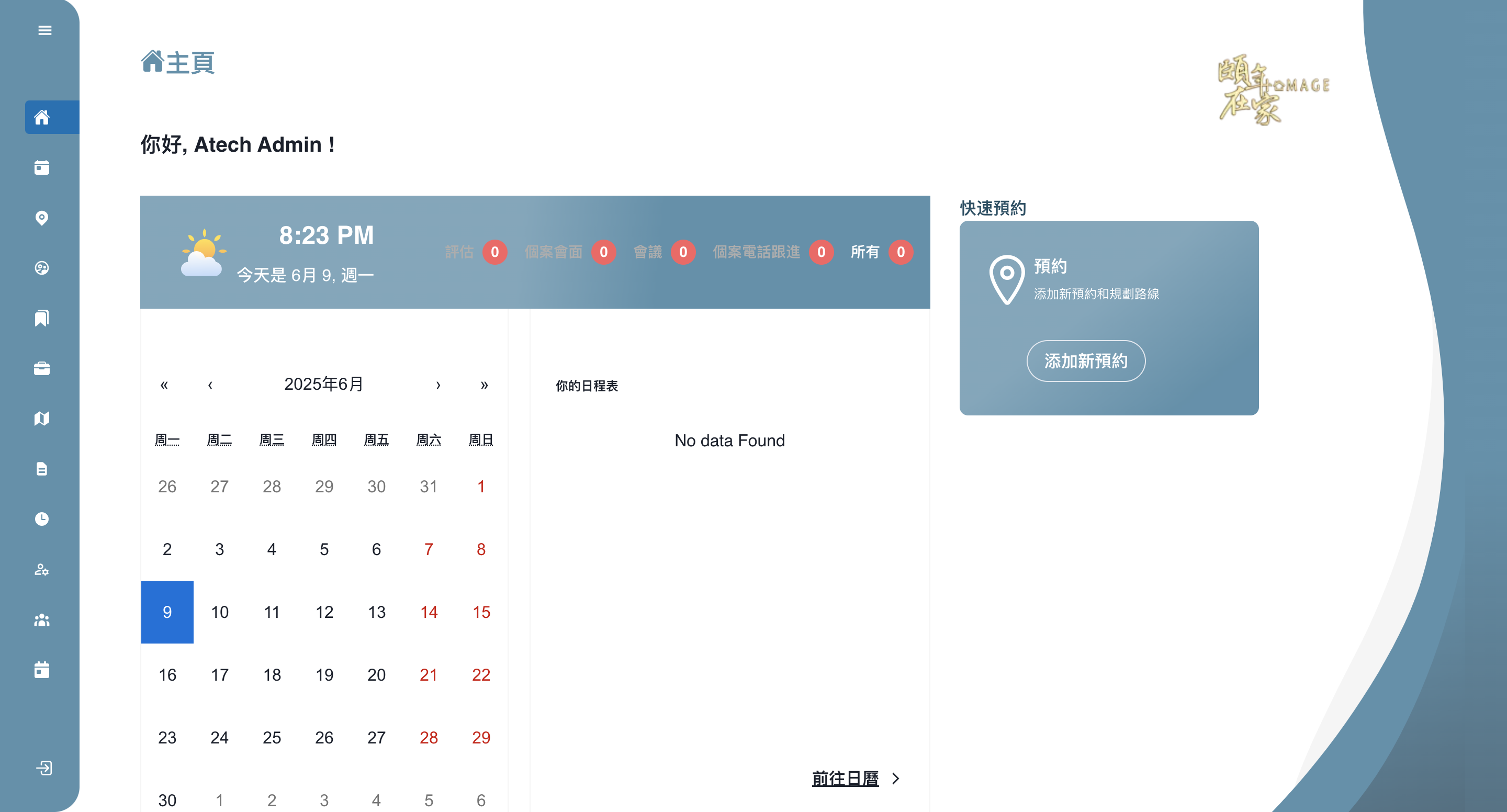Select the 所有 filter tab

[864, 252]
